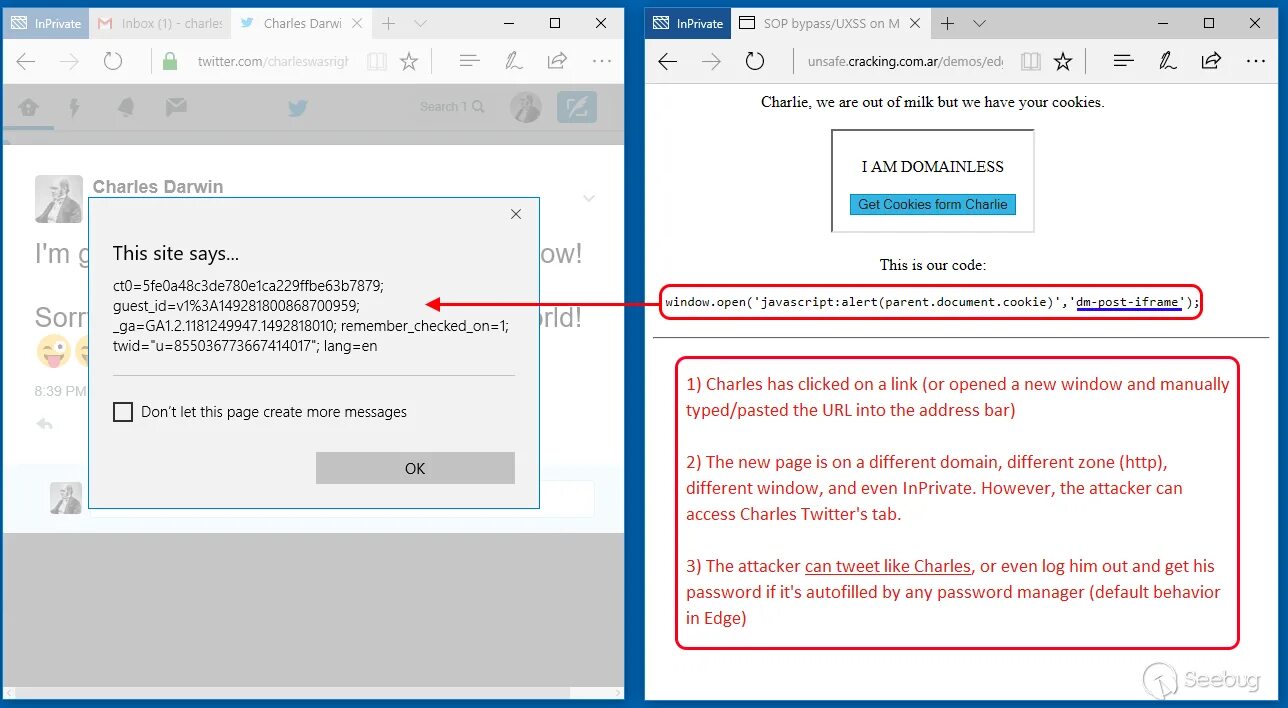
Task: Make a web note in SOP bypass window
Action: click(x=1167, y=61)
